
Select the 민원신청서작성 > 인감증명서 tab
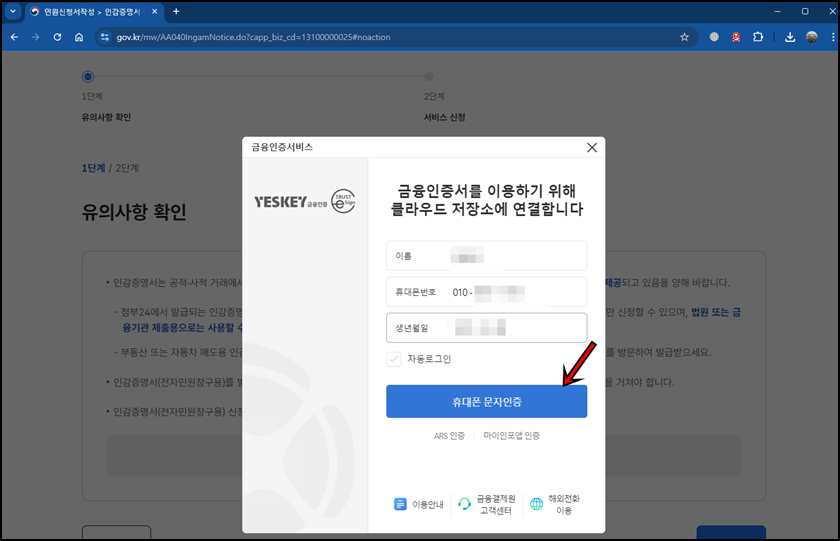click(92, 12)
